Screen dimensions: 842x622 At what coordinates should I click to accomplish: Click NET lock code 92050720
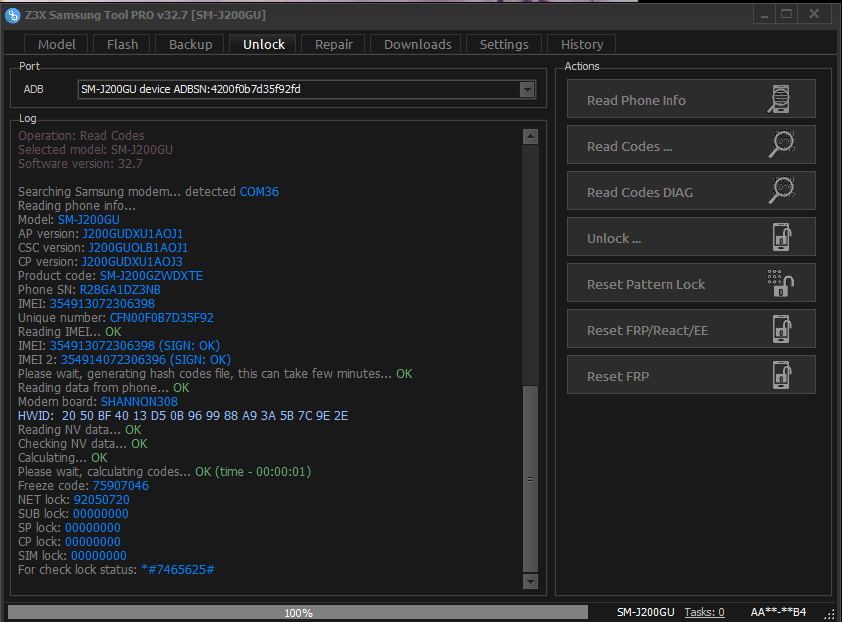[x=101, y=500]
